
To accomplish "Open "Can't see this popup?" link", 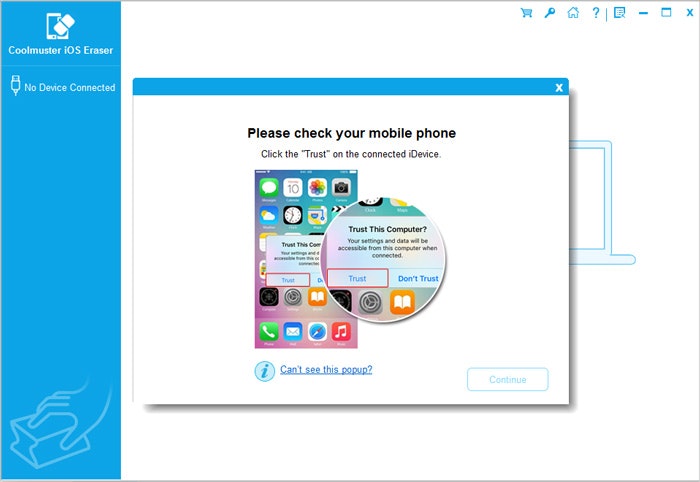I will 326,370.
